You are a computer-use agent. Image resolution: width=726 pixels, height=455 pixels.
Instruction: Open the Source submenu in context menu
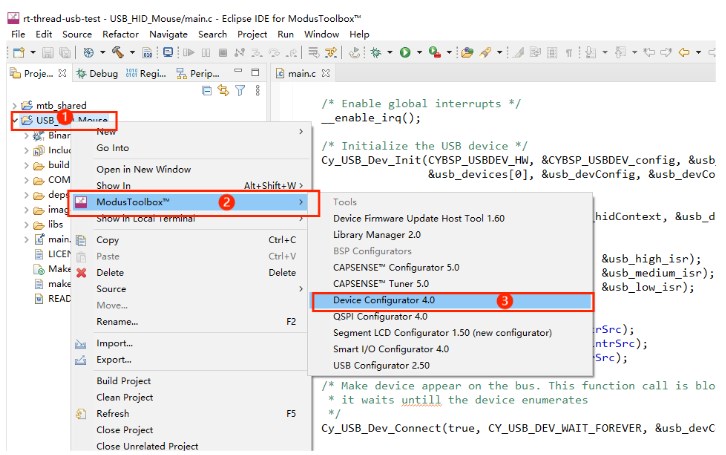pos(190,289)
